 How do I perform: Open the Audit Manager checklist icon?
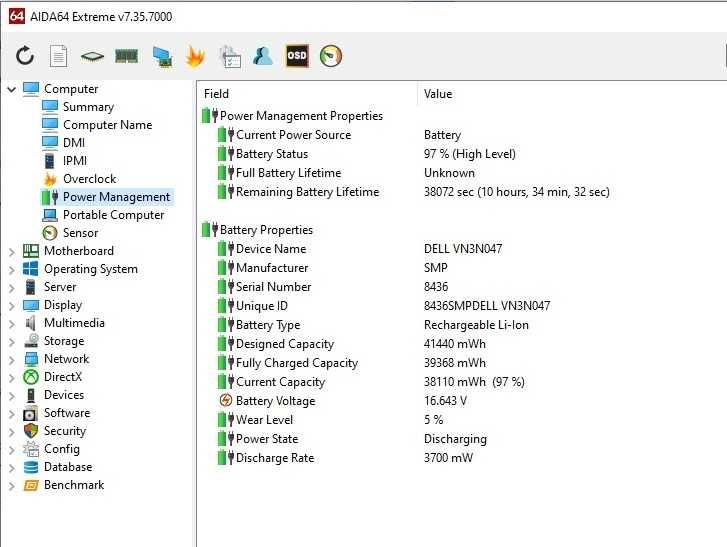pos(230,57)
